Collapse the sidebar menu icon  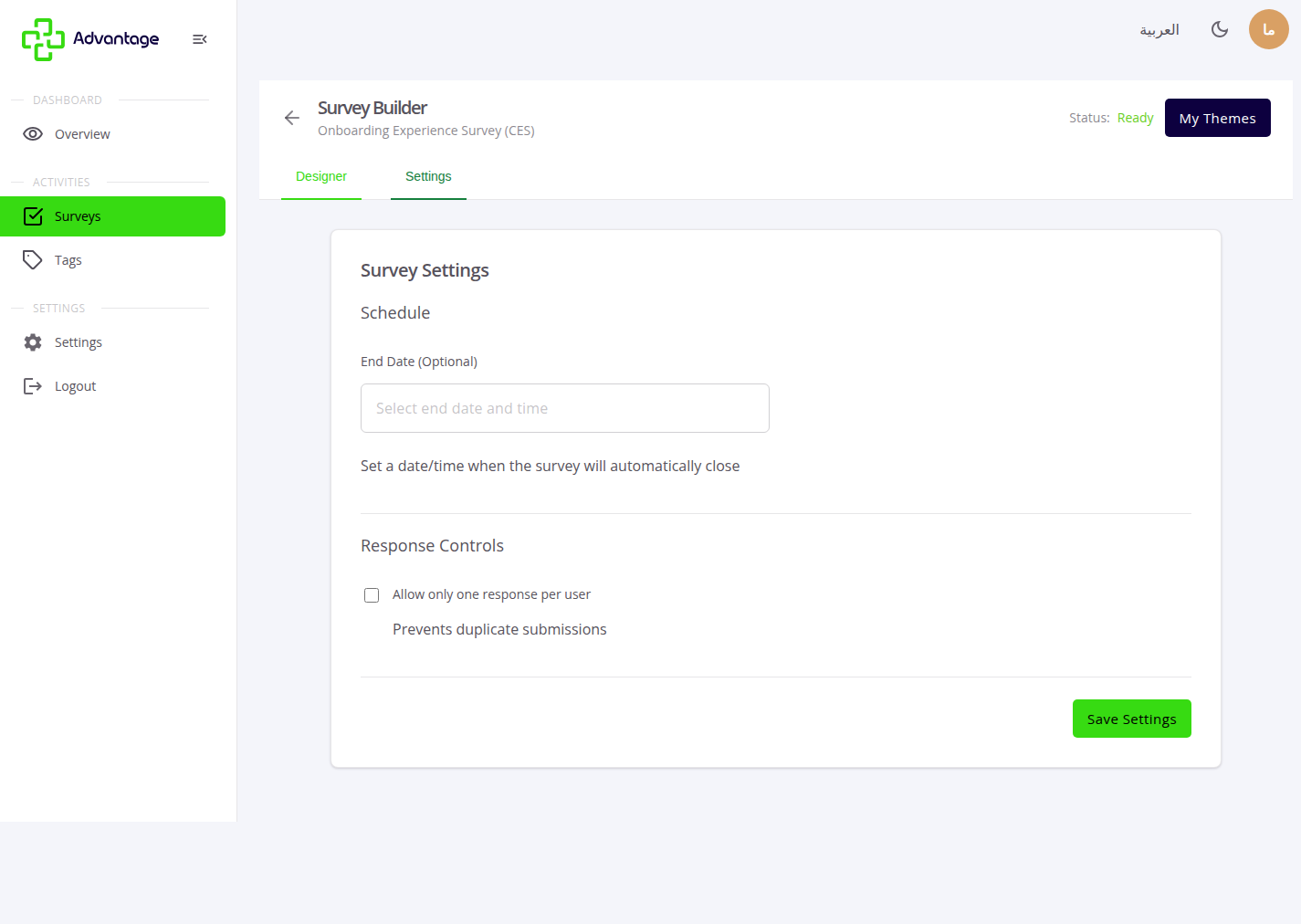pyautogui.click(x=200, y=39)
